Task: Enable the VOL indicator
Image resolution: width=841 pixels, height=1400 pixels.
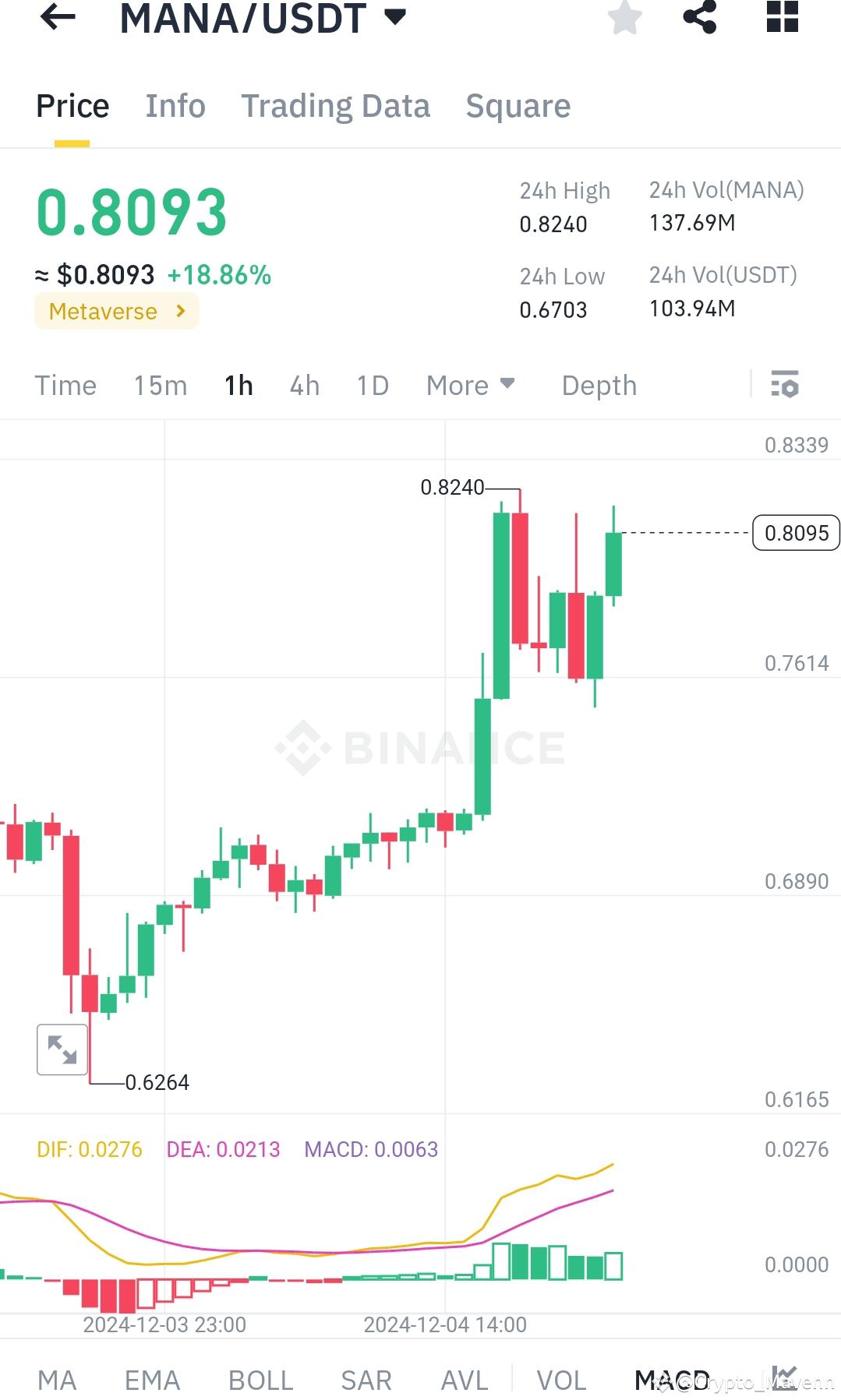Action: tap(561, 1379)
